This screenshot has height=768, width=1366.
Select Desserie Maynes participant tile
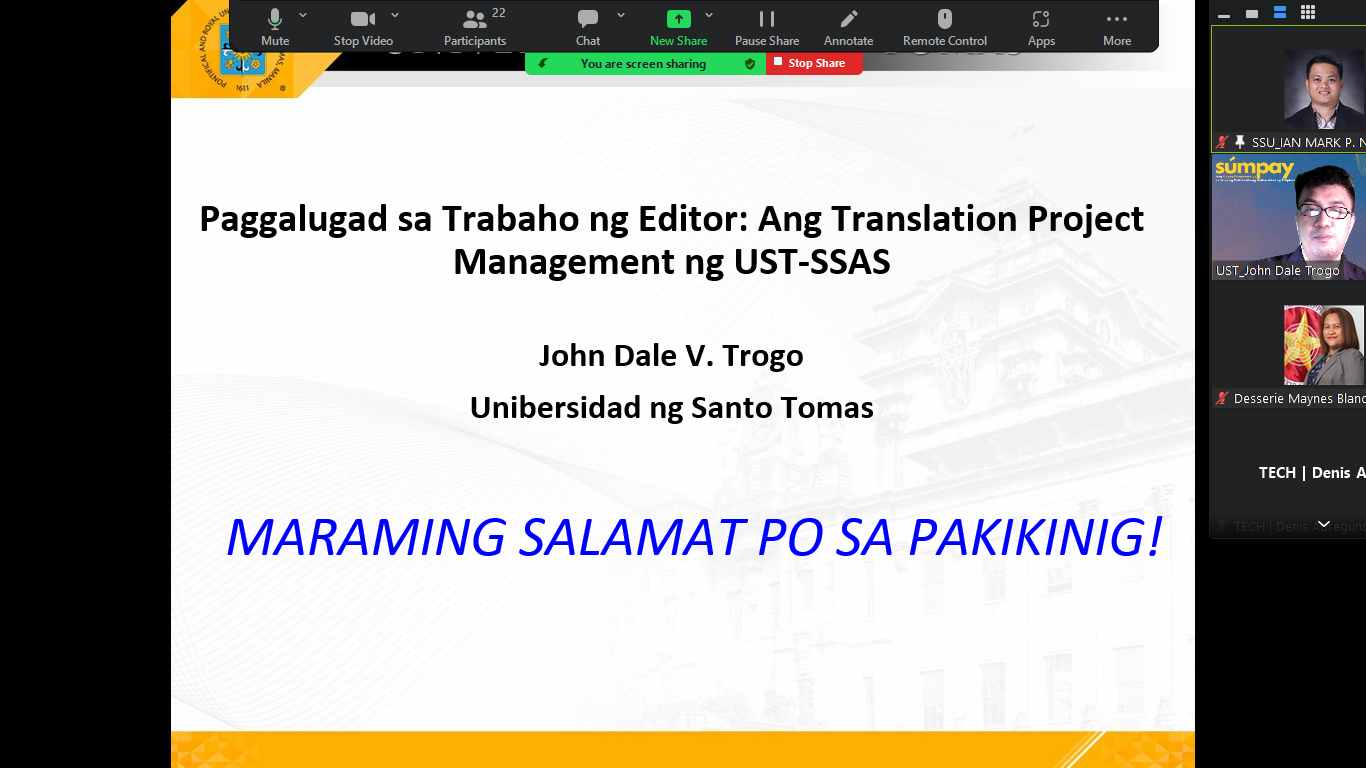point(1289,345)
